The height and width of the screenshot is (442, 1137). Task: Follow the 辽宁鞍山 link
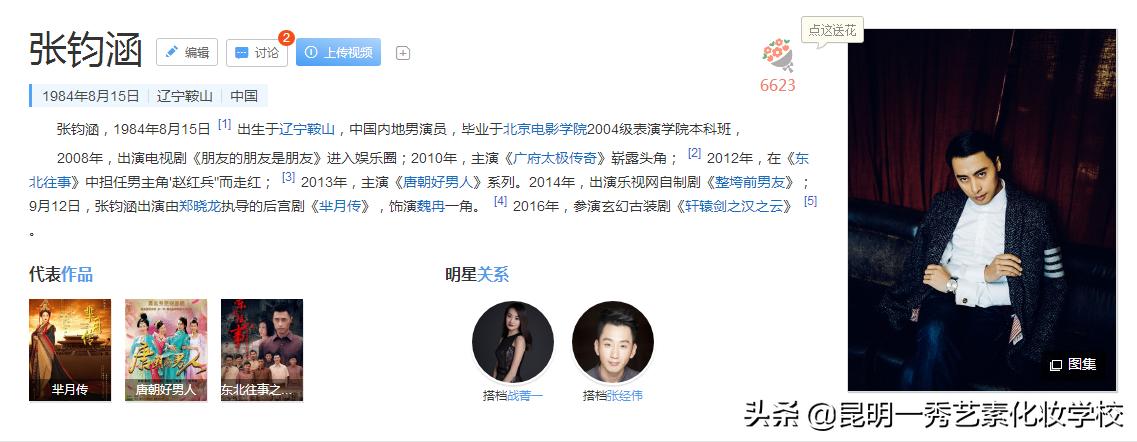tap(307, 130)
